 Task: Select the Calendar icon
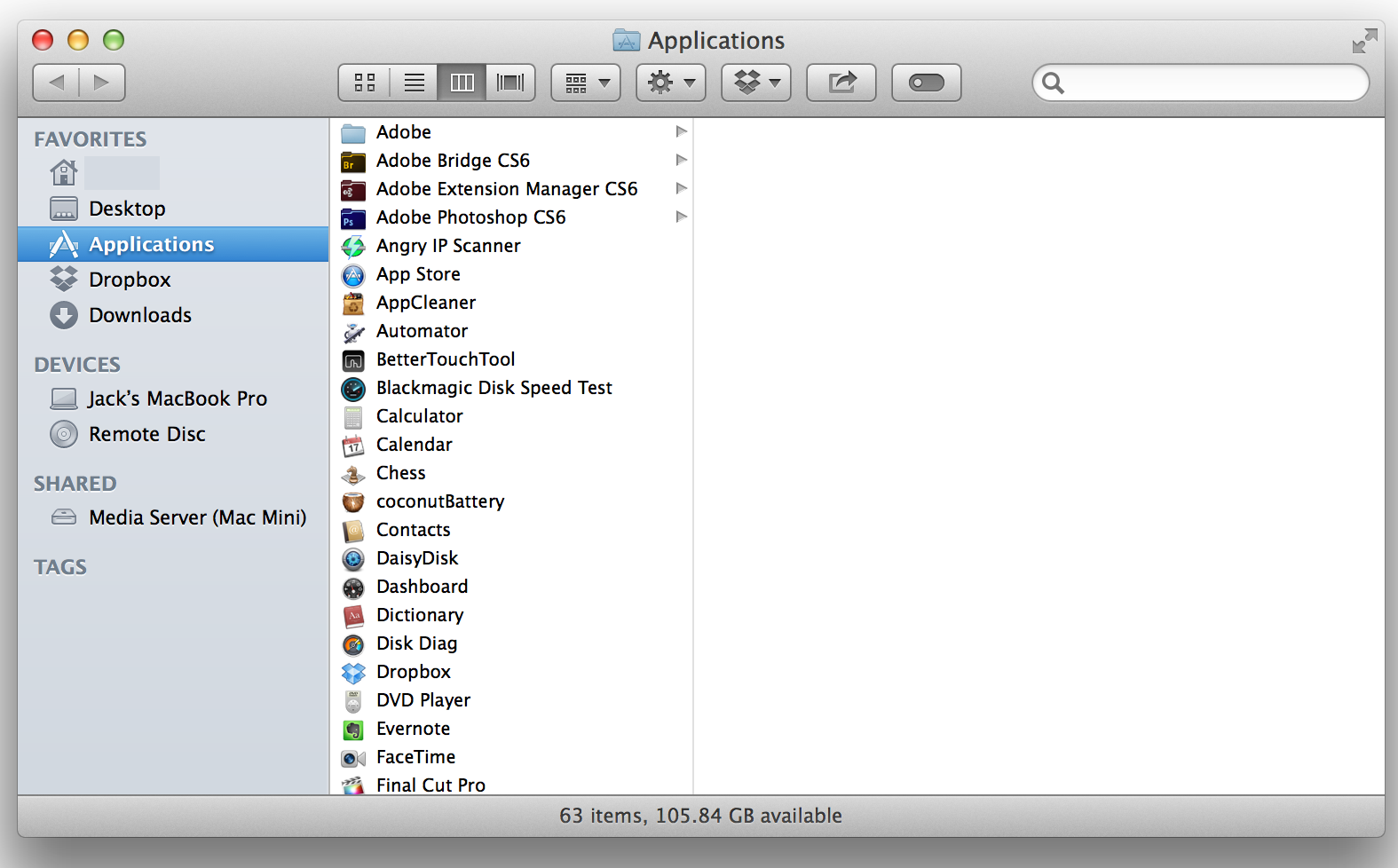[x=353, y=446]
